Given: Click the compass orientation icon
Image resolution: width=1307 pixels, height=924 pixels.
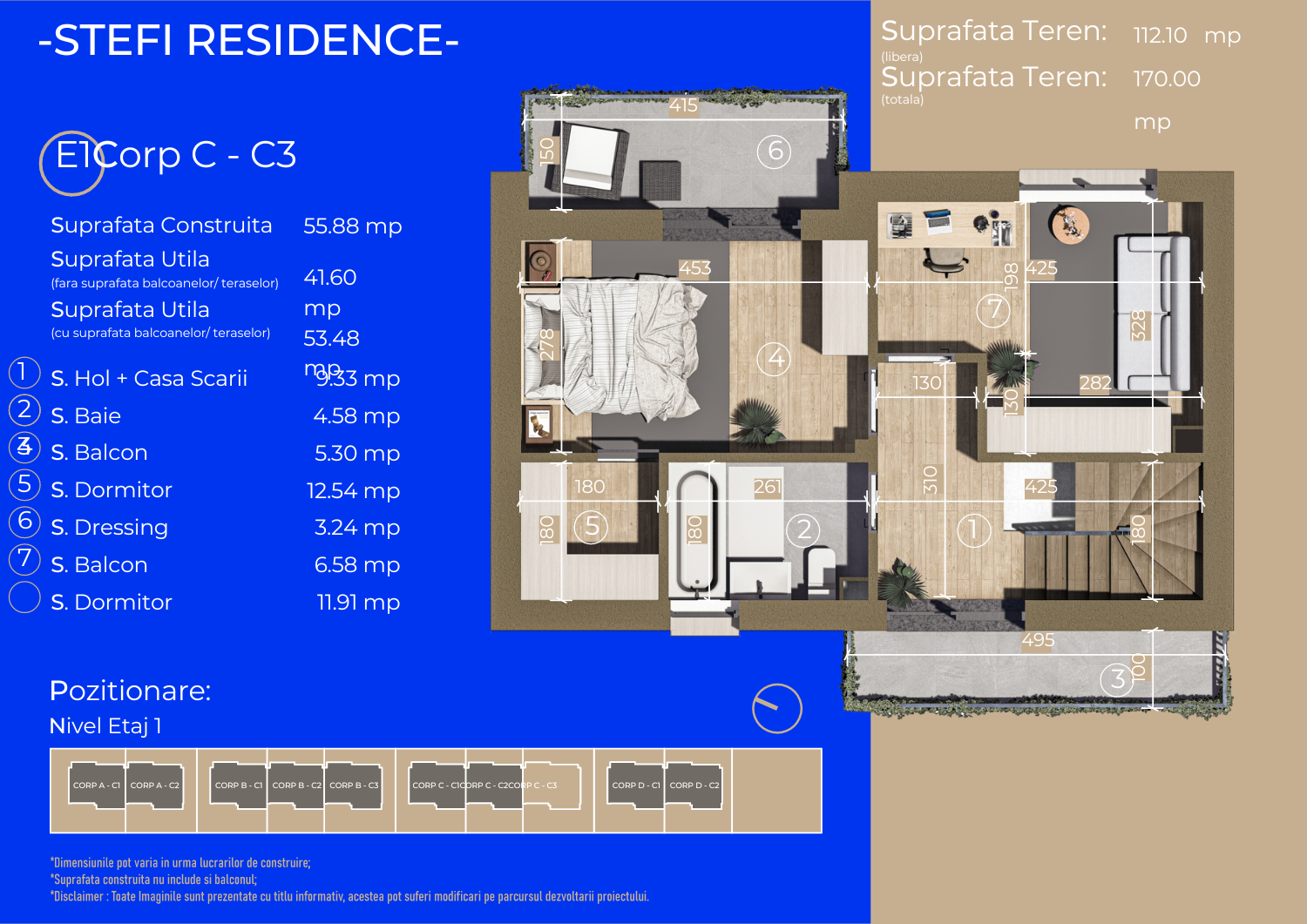Looking at the screenshot, I should [776, 708].
